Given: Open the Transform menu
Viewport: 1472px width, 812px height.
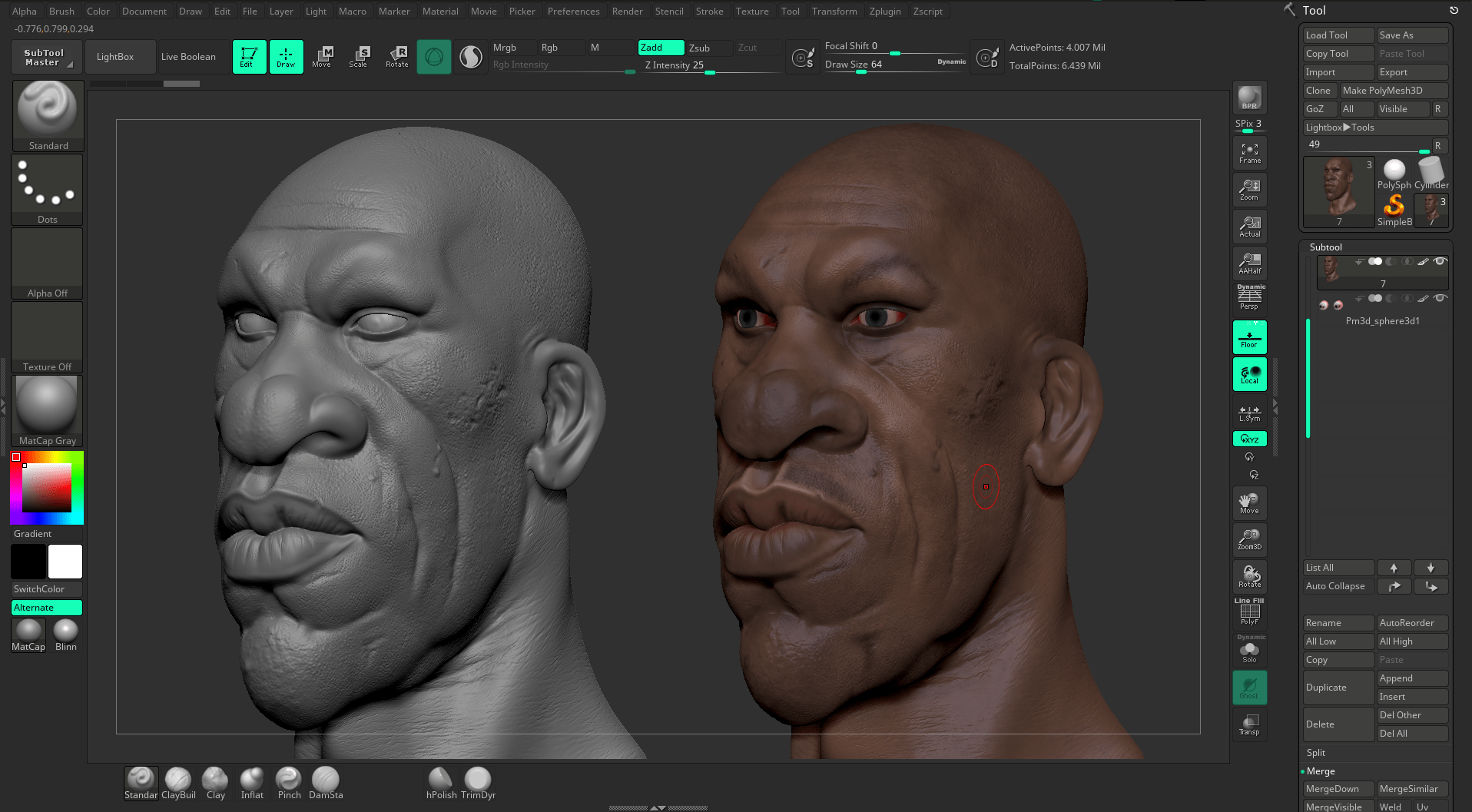Looking at the screenshot, I should [834, 12].
